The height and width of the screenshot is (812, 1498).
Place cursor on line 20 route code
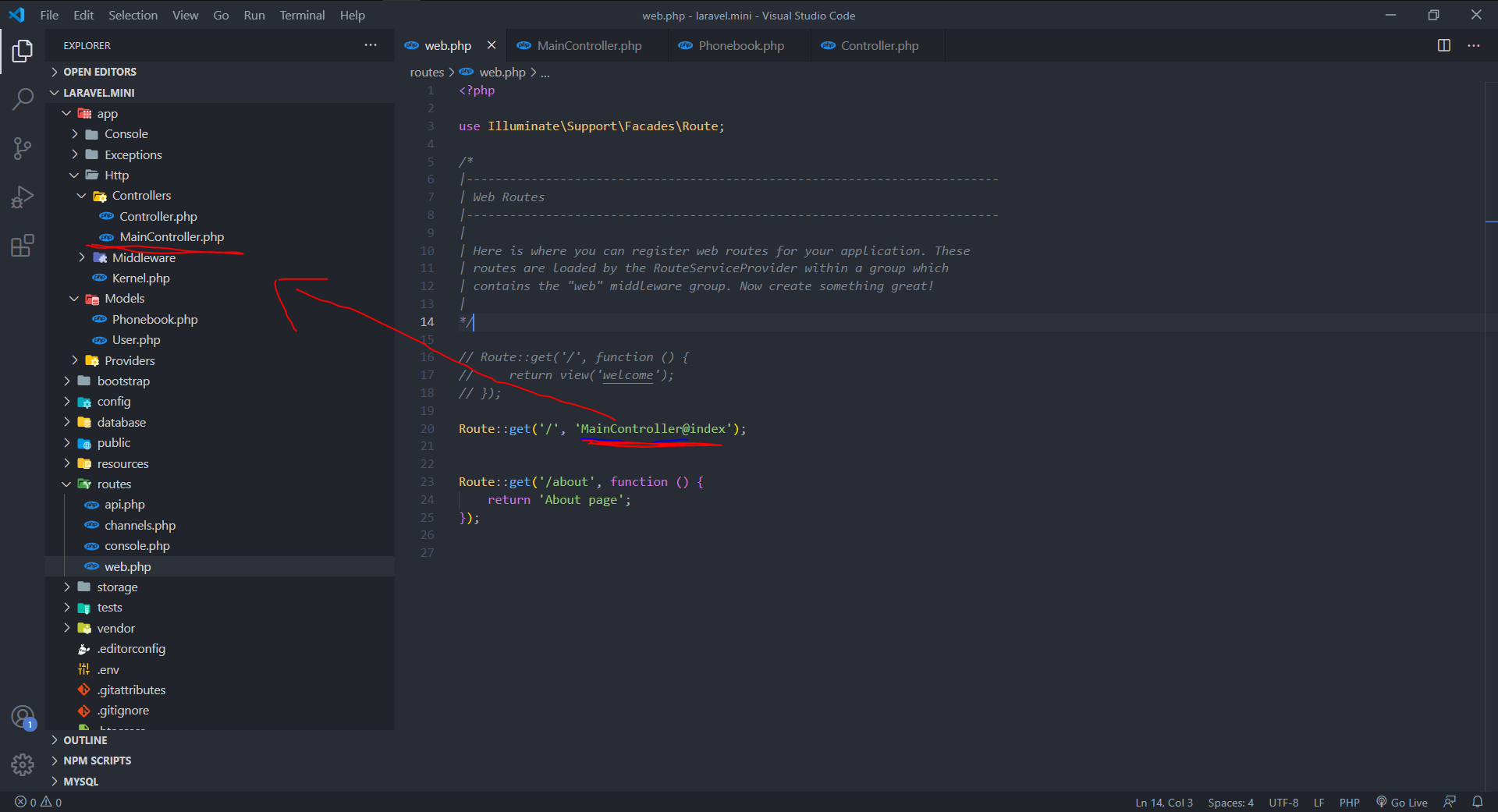[602, 429]
